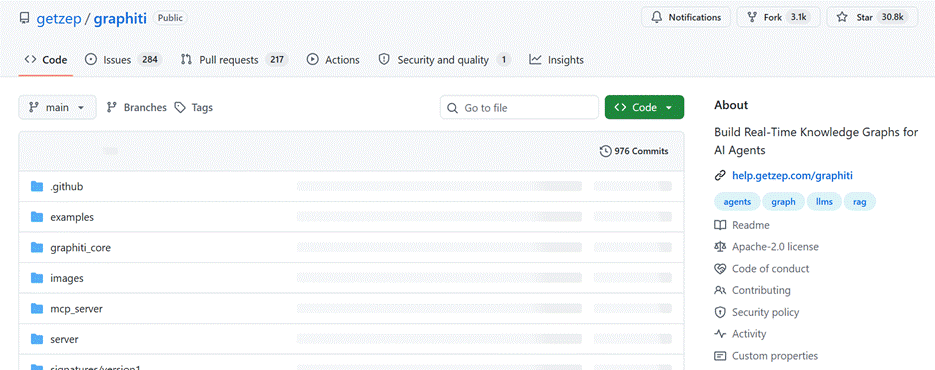Open the Readme link

[x=751, y=225]
